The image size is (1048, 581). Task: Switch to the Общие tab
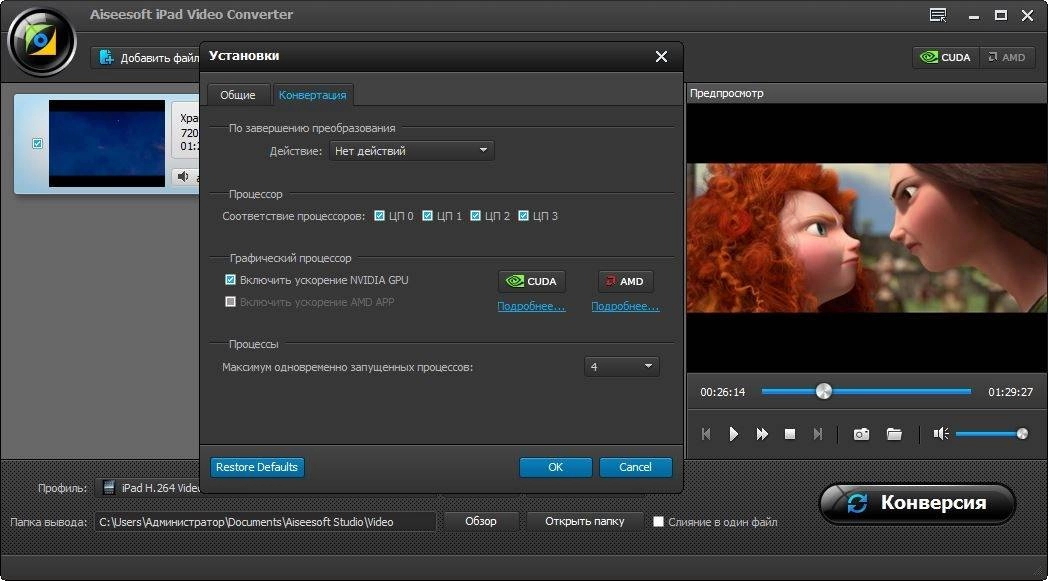pos(238,95)
